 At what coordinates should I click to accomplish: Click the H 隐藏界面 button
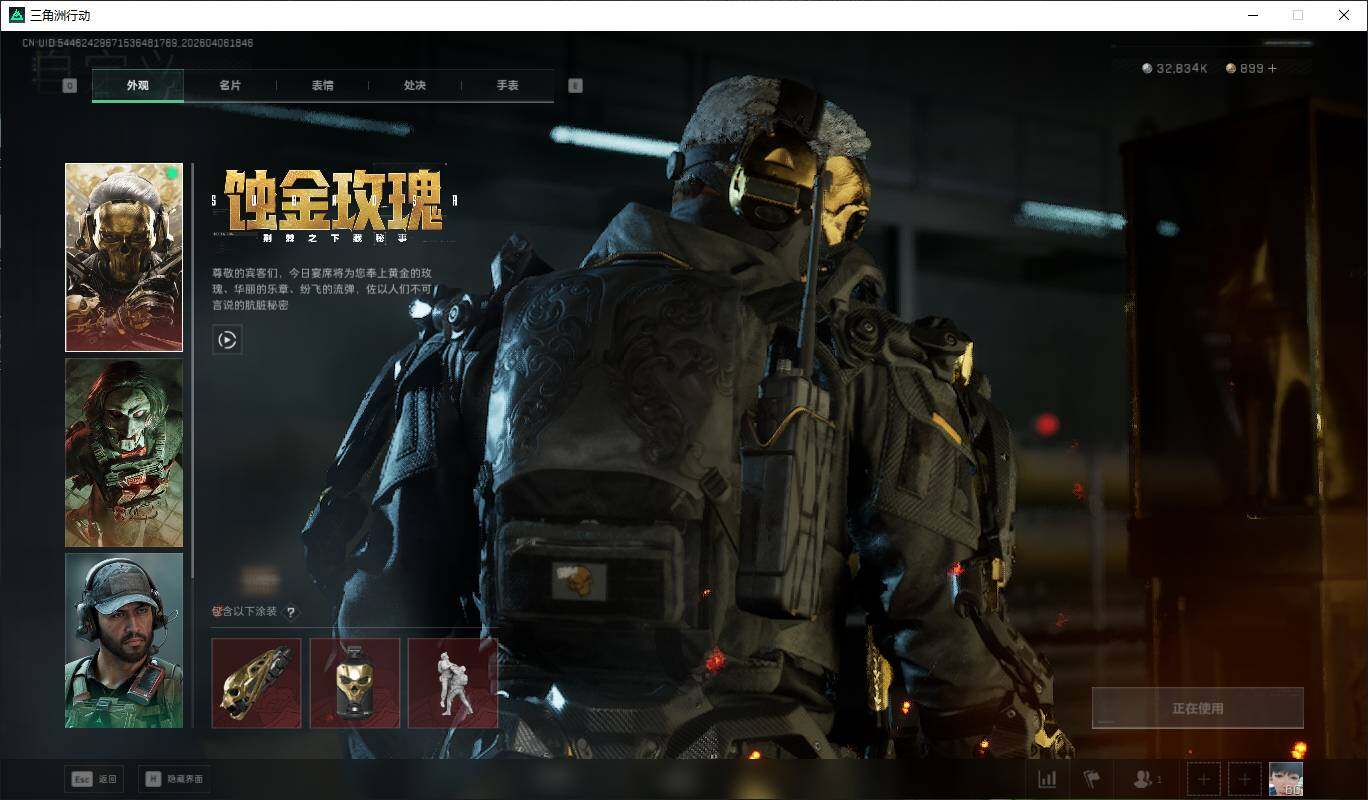point(175,779)
